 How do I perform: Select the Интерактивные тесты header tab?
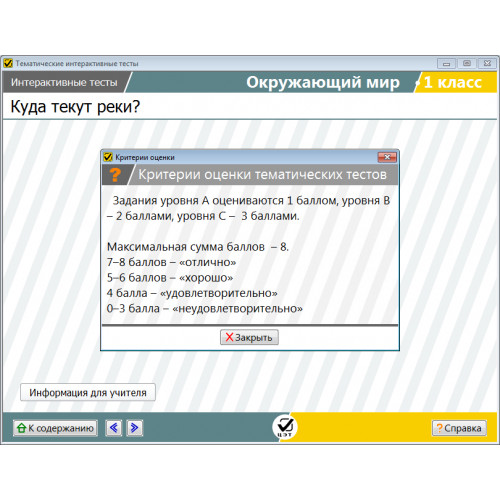[64, 82]
